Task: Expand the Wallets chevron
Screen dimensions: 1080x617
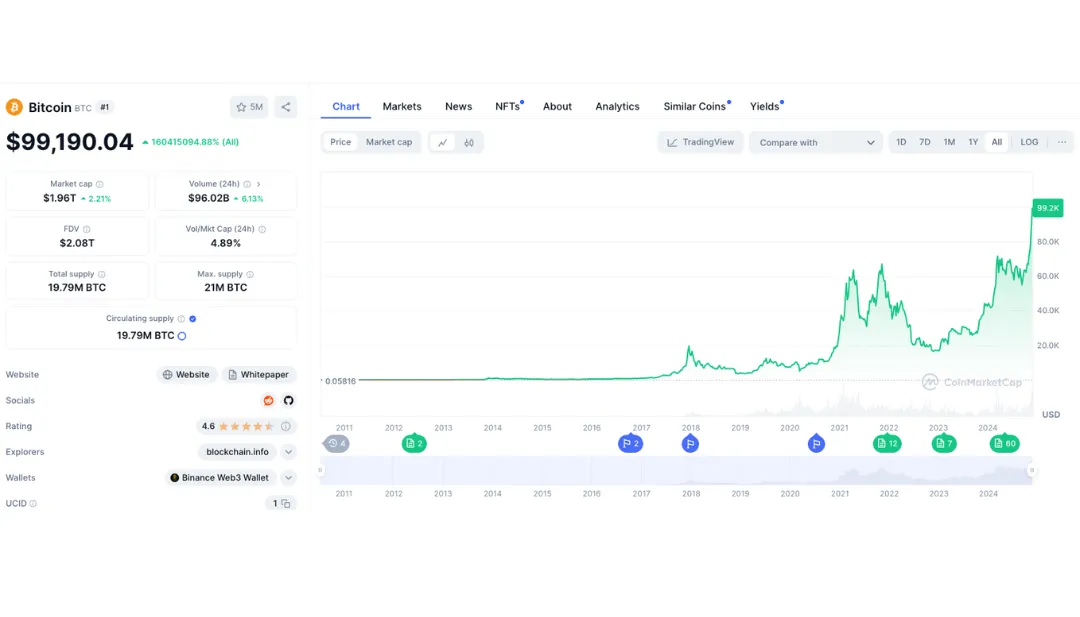Action: (289, 478)
